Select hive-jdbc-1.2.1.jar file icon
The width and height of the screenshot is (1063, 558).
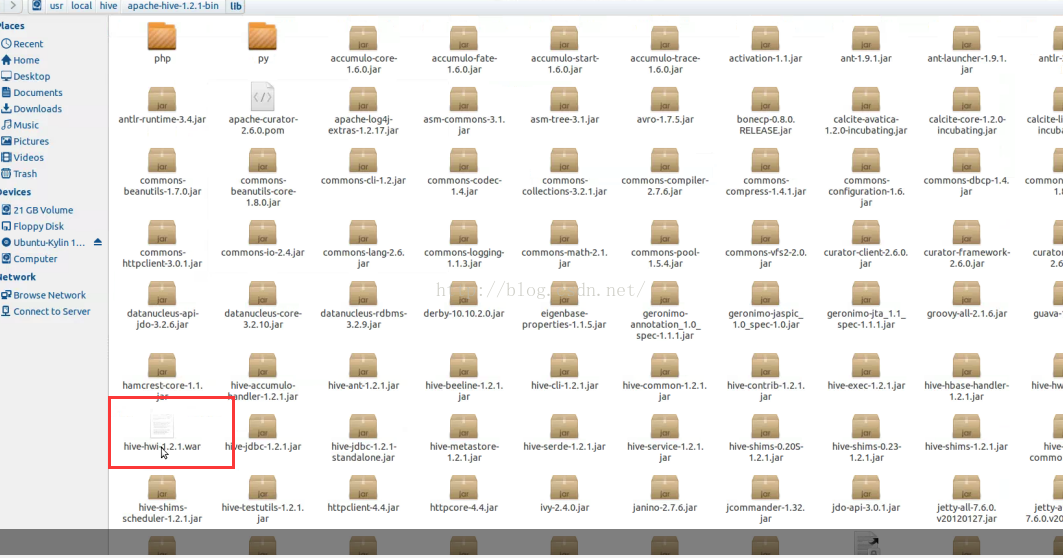pos(262,426)
